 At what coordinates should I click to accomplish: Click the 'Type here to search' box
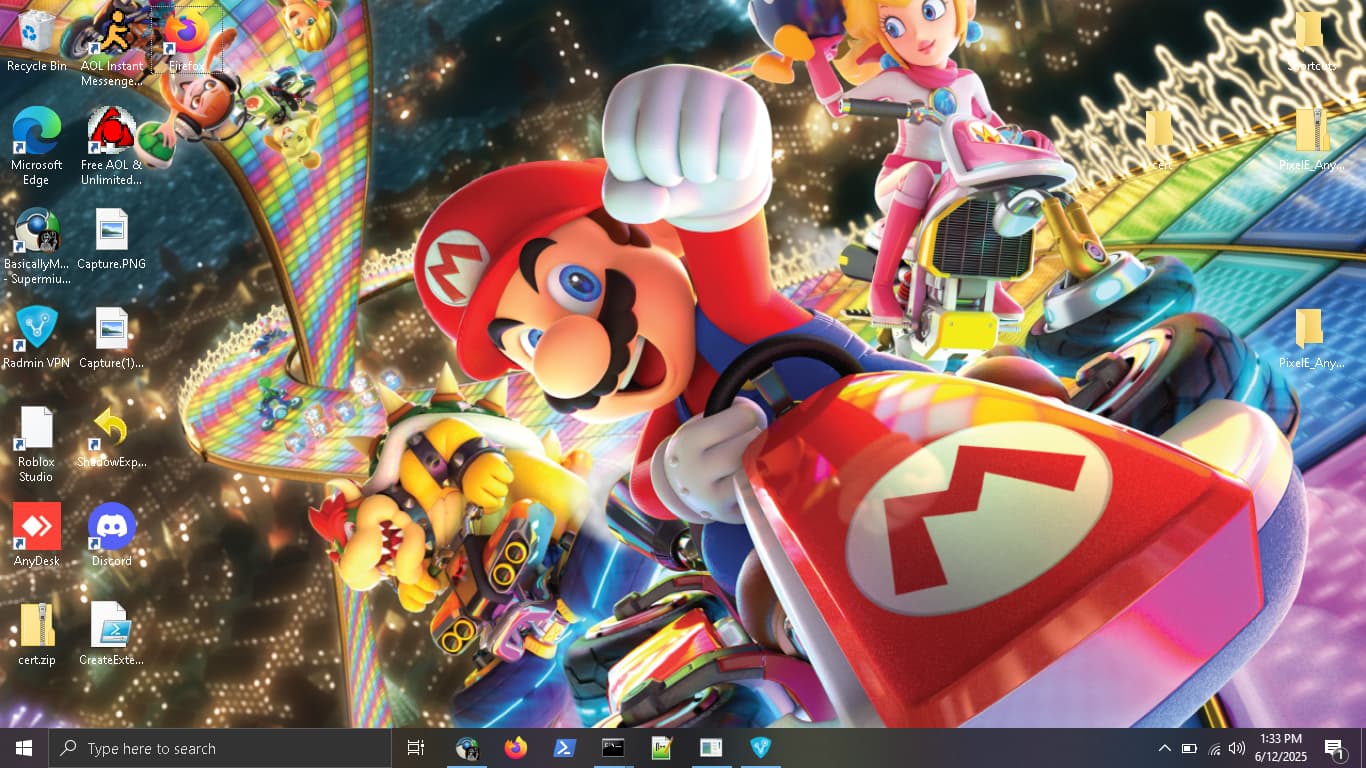(220, 748)
